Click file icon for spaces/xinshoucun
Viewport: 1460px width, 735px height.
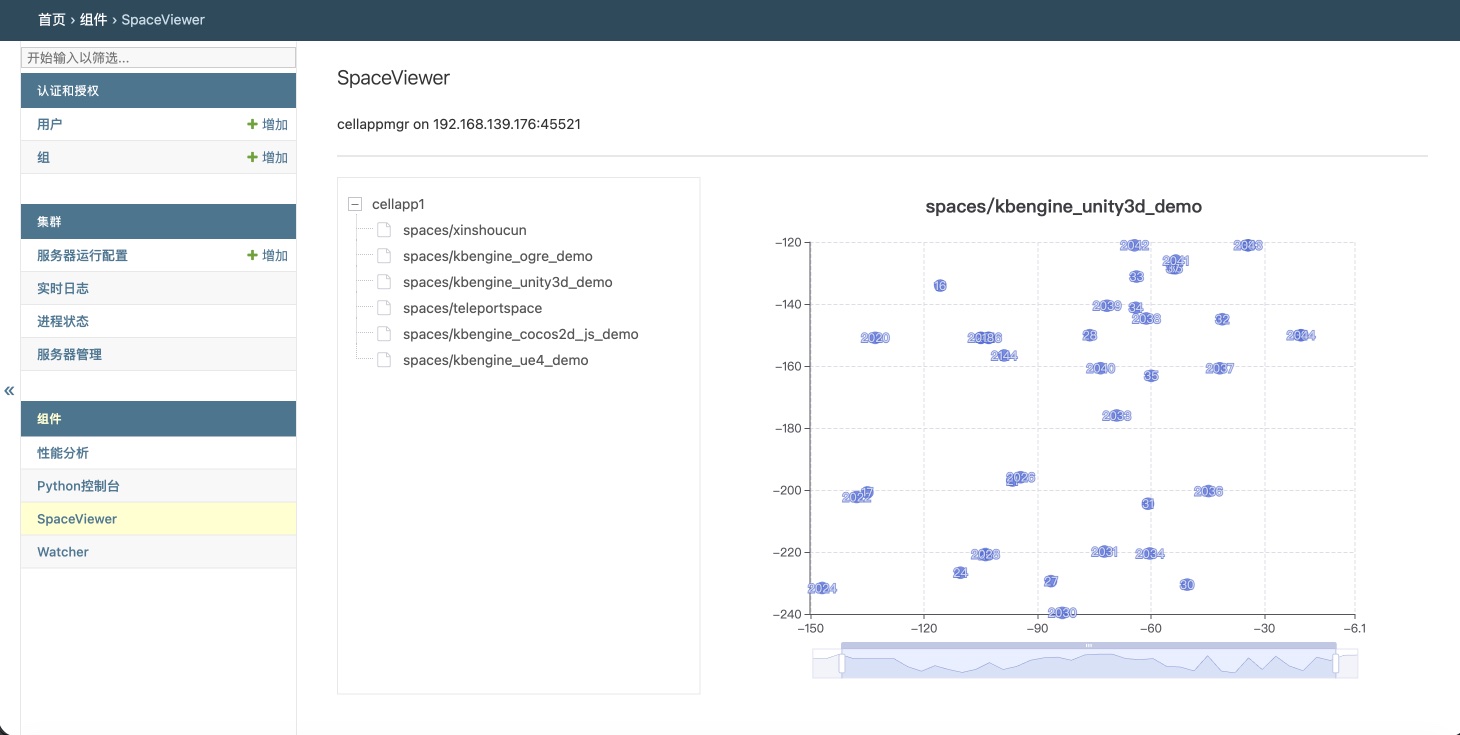(x=384, y=230)
